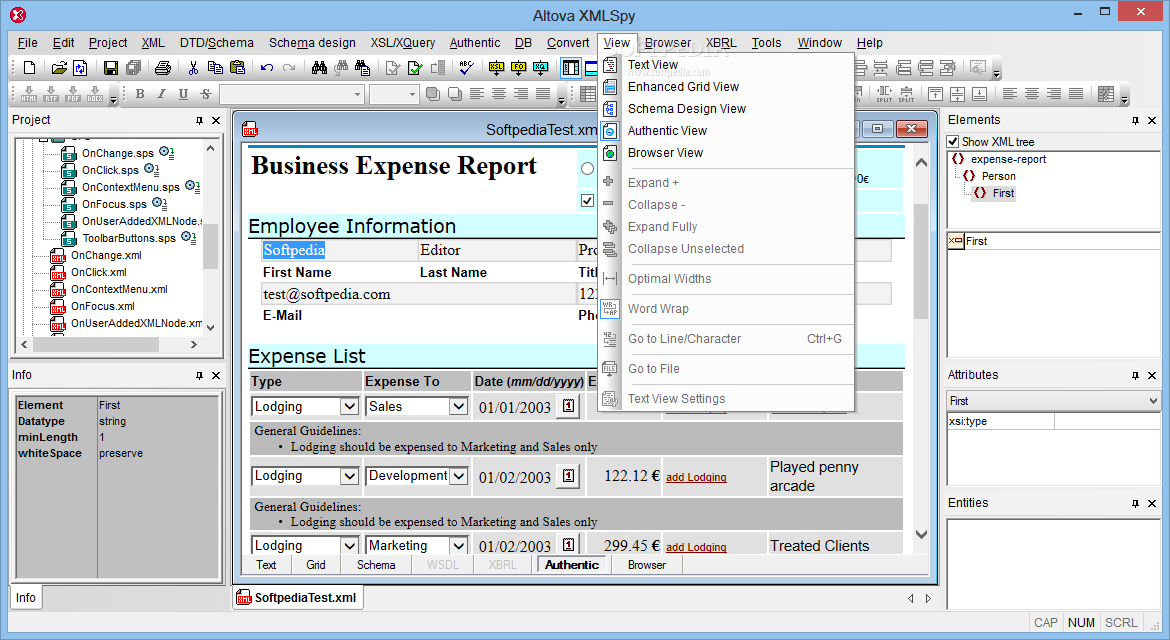Execute XQuery toolbar icon
This screenshot has width=1170, height=640.
tap(541, 68)
